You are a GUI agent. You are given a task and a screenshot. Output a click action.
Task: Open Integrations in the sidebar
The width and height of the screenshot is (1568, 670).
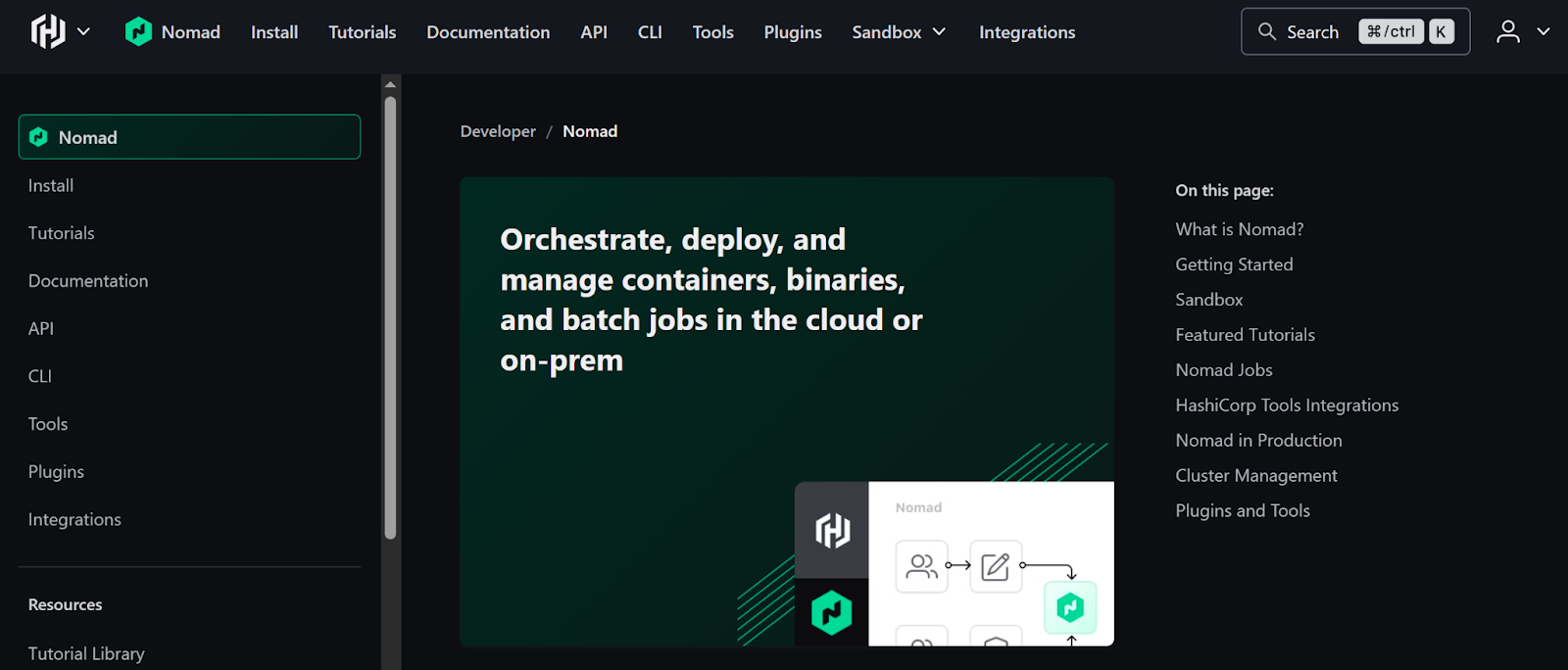74,520
